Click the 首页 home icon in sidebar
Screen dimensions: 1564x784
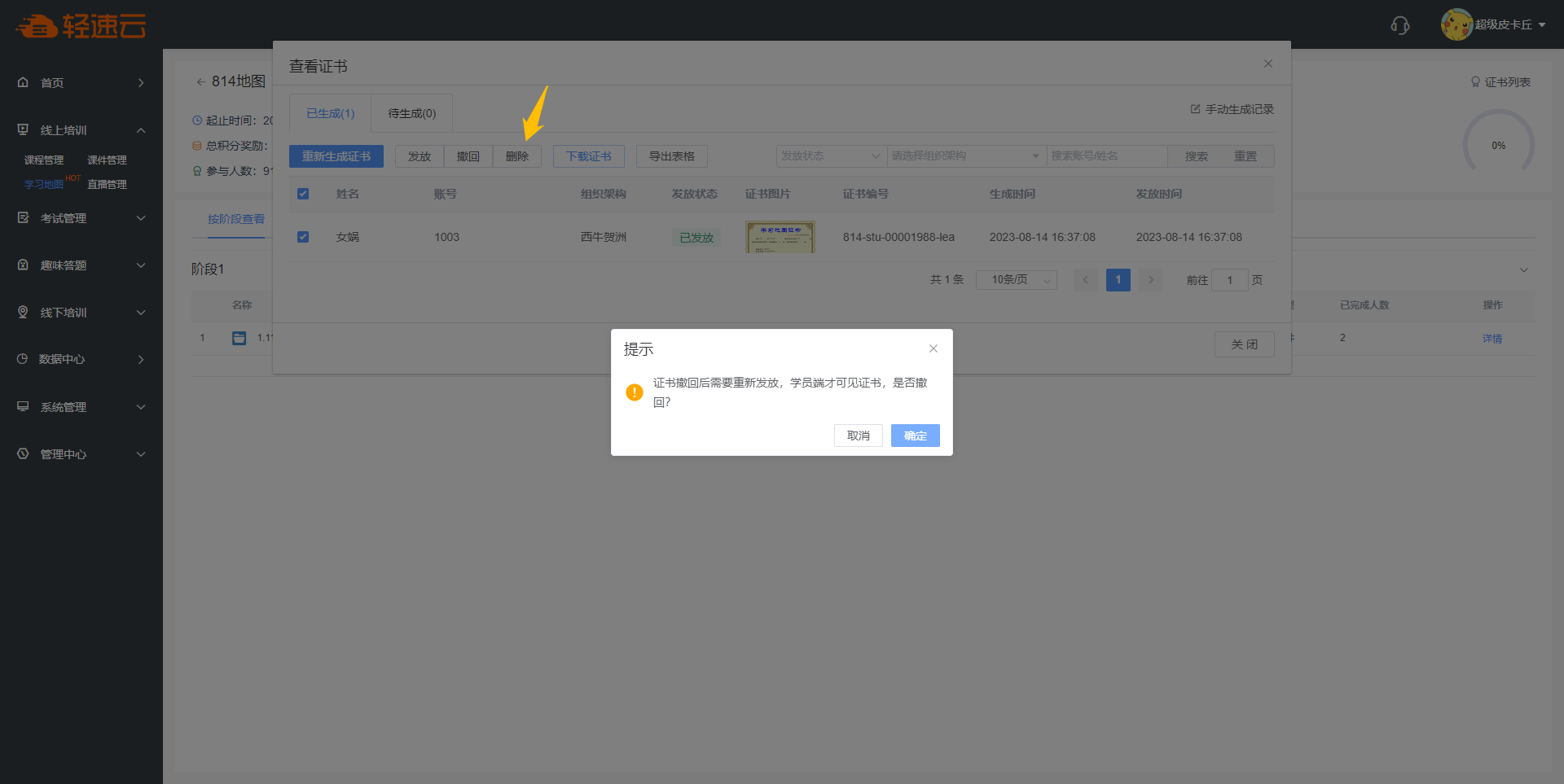tap(23, 82)
